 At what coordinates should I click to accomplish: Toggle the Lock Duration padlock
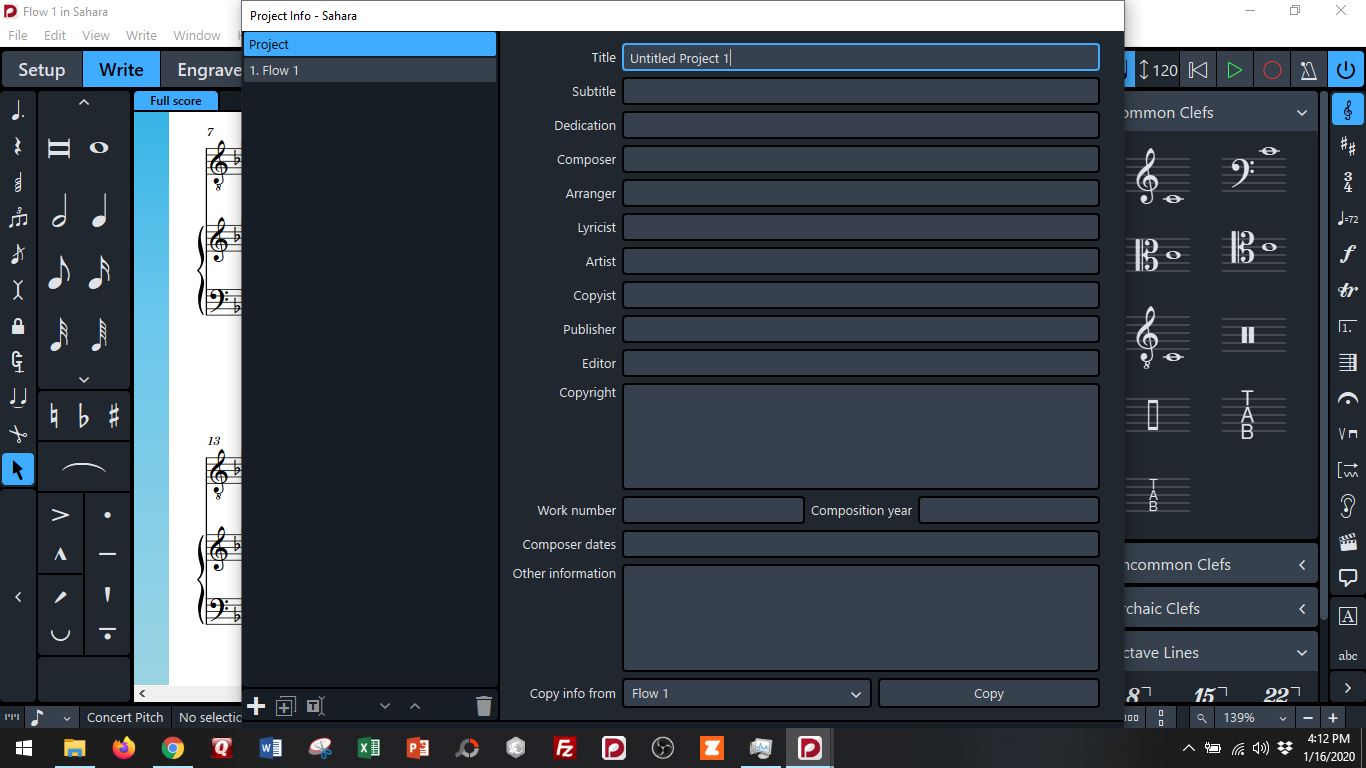point(17,326)
